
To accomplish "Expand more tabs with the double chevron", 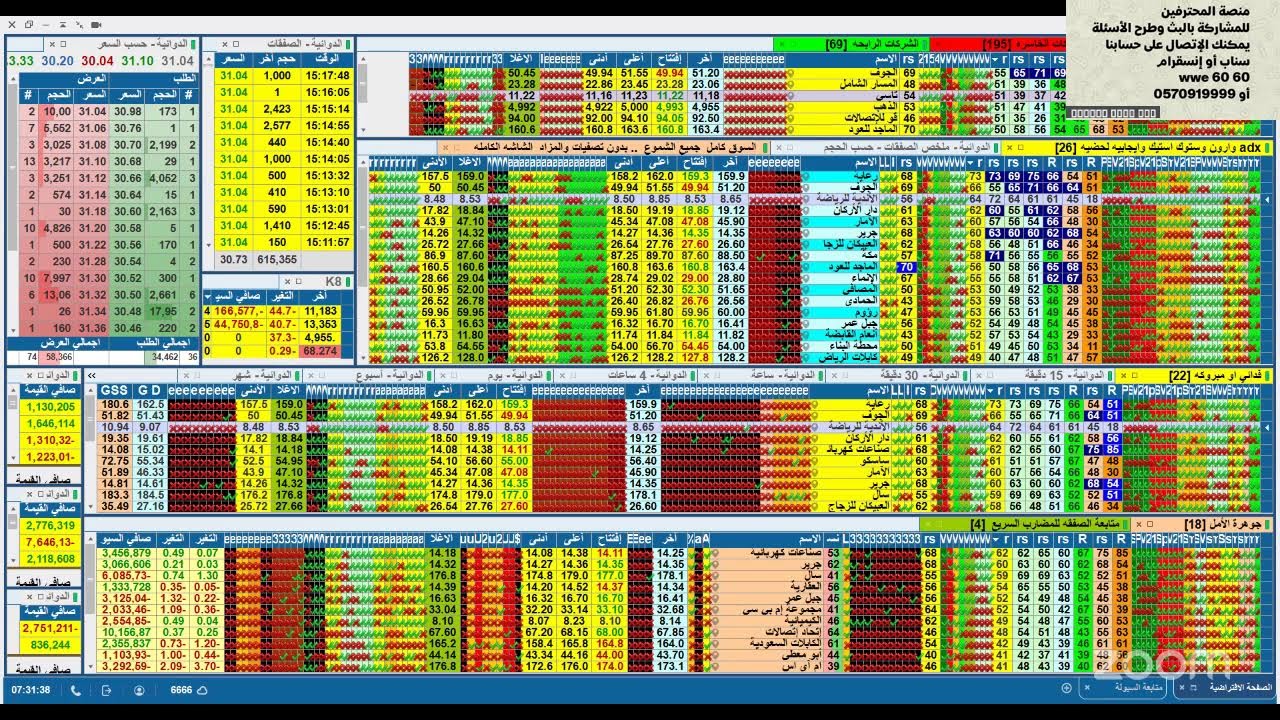I will pyautogui.click(x=91, y=376).
